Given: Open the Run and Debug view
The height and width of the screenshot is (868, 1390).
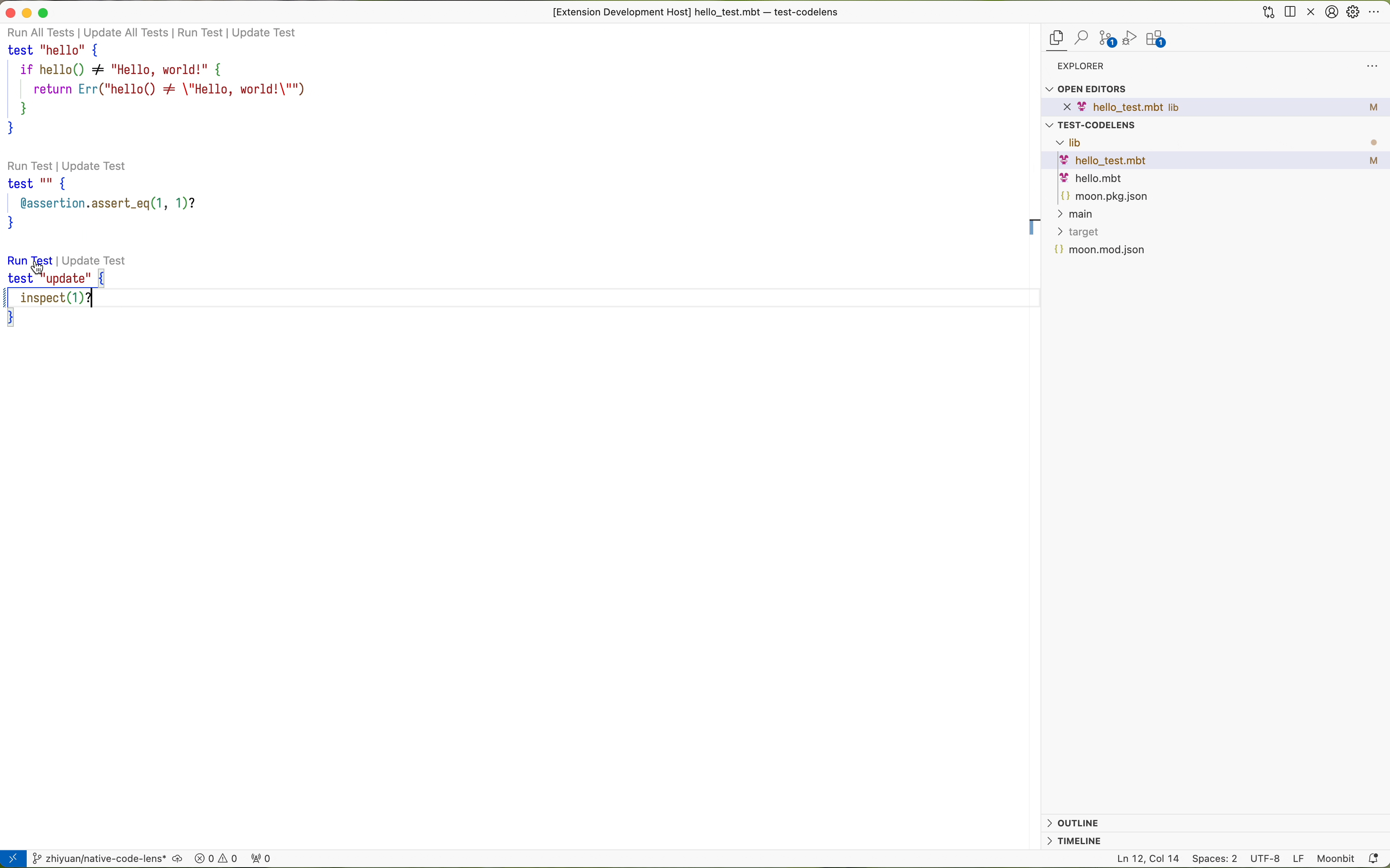Looking at the screenshot, I should coord(1129,38).
